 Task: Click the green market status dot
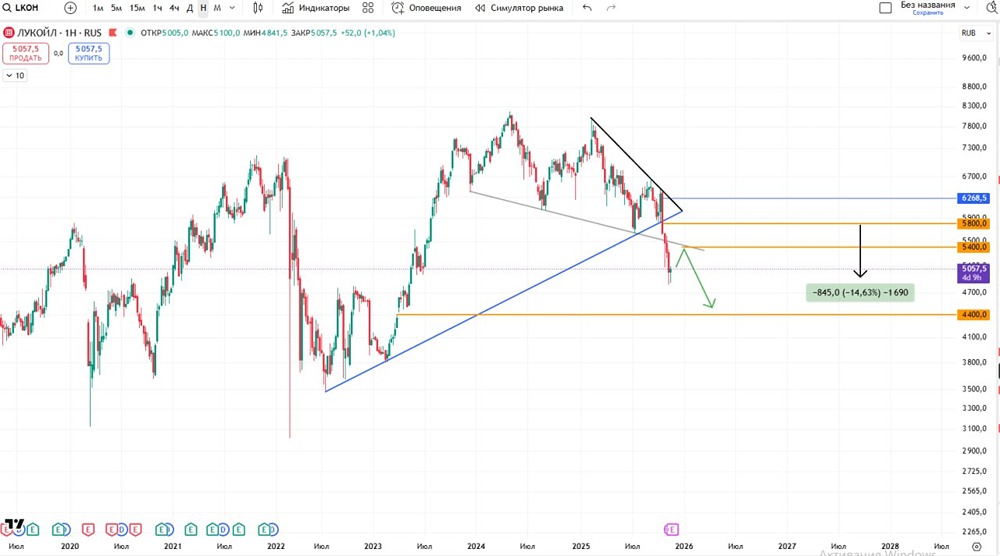click(x=130, y=33)
